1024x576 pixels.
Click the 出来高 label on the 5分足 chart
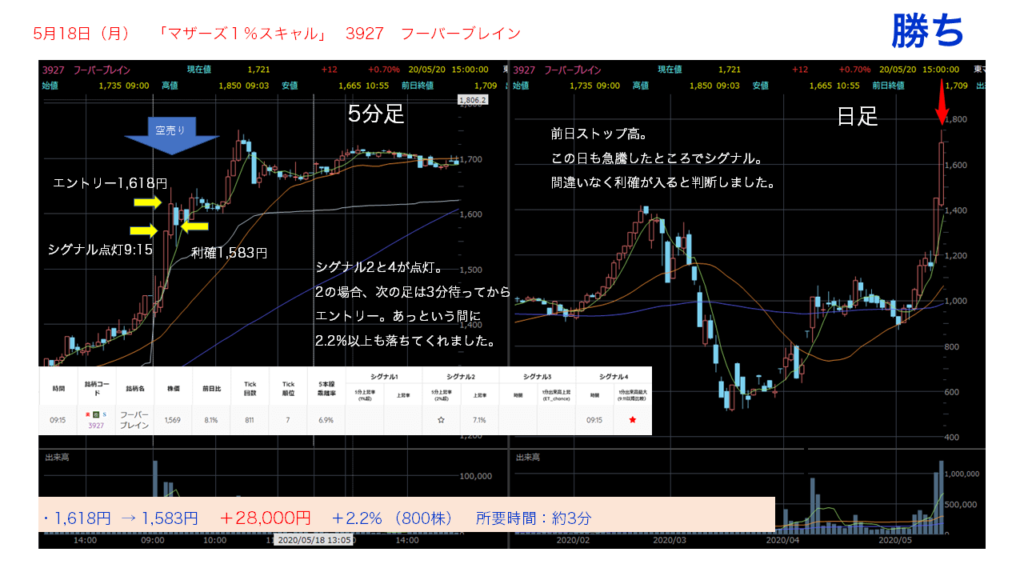coord(57,457)
